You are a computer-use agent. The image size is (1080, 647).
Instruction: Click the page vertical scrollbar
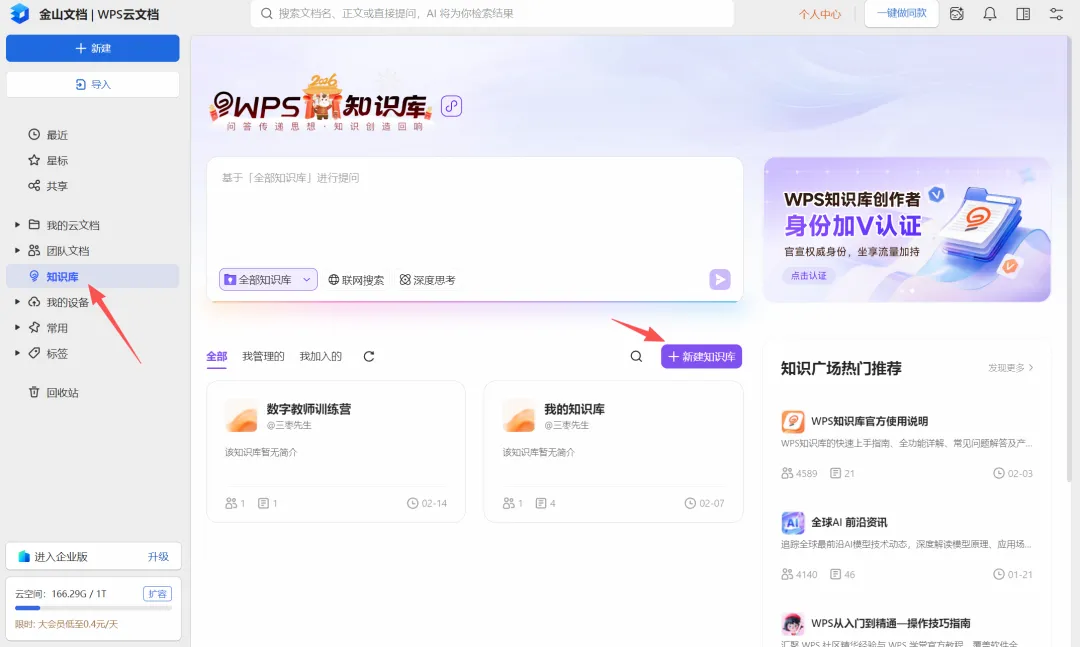point(1068,258)
